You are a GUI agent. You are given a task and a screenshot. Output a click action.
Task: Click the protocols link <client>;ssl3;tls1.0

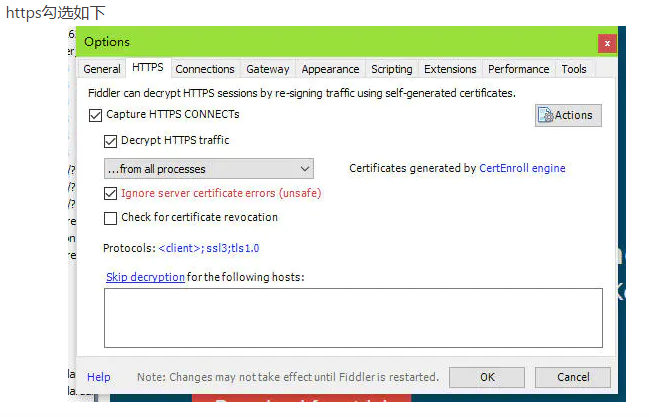coord(209,248)
